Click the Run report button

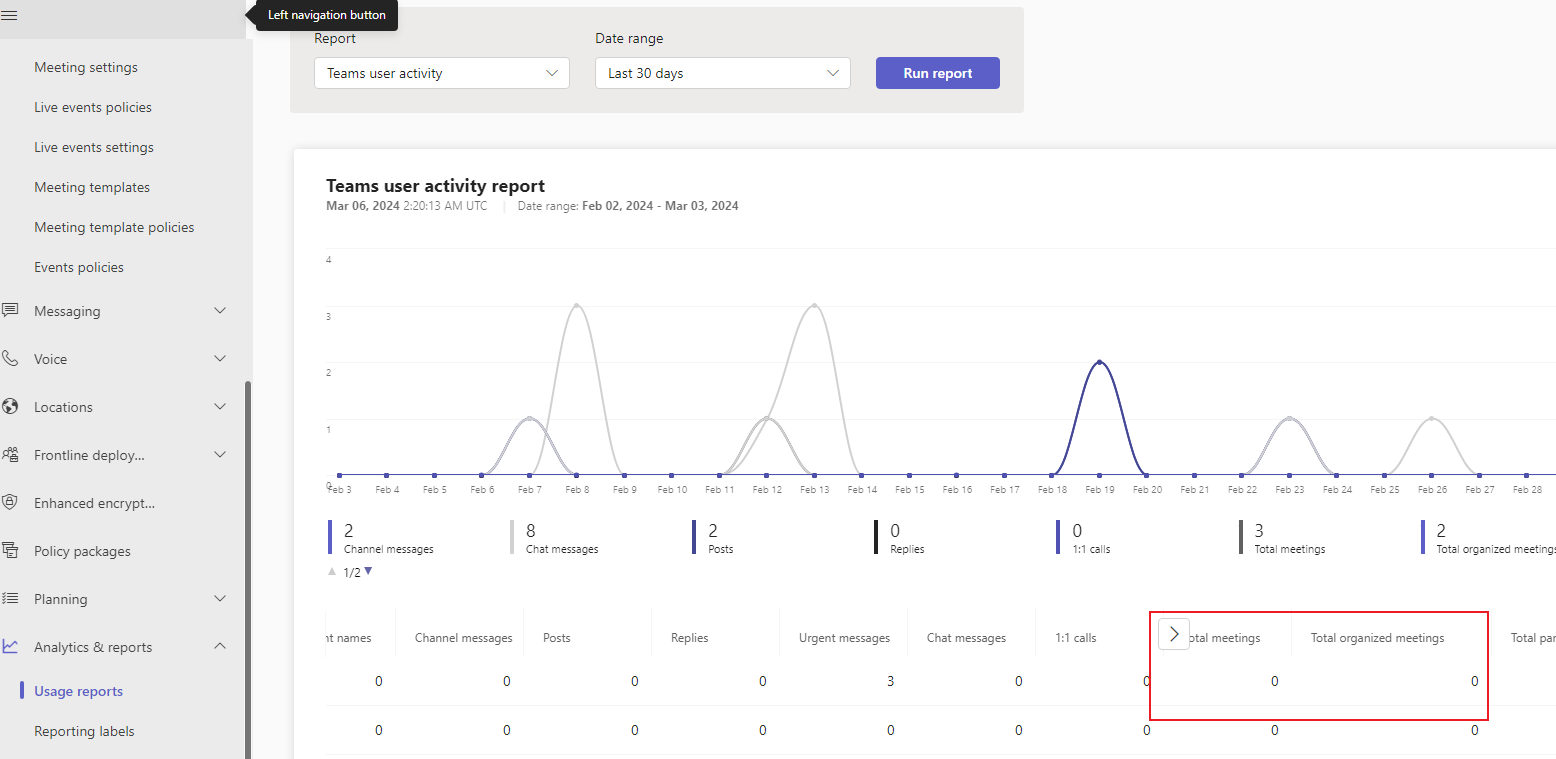coord(938,73)
